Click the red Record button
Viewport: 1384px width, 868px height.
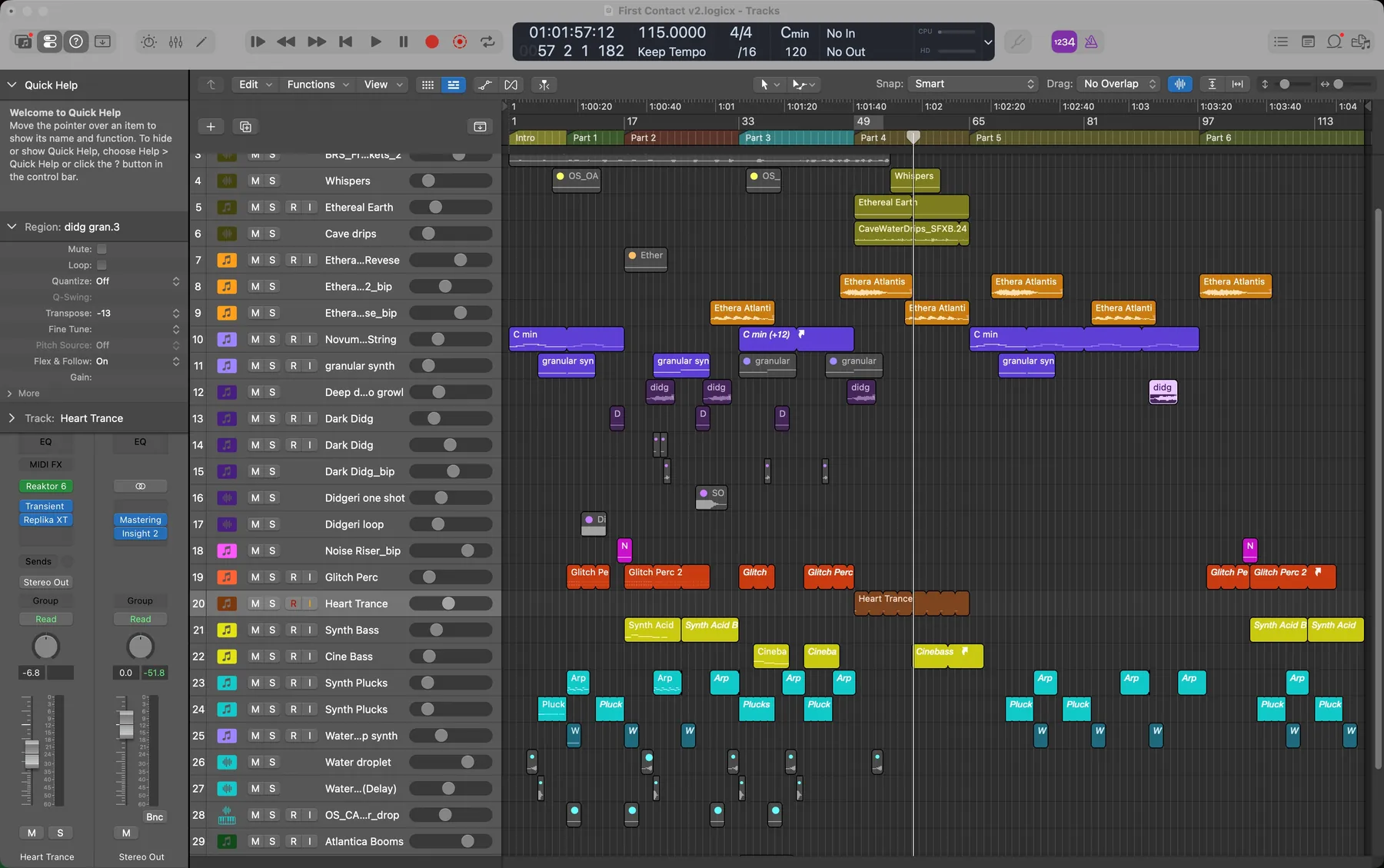click(432, 42)
